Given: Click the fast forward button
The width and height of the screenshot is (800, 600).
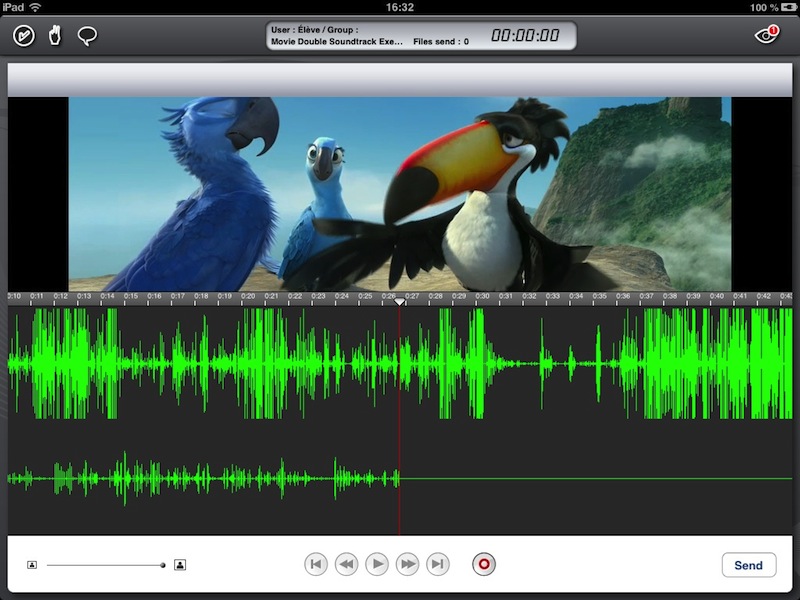Looking at the screenshot, I should [408, 564].
